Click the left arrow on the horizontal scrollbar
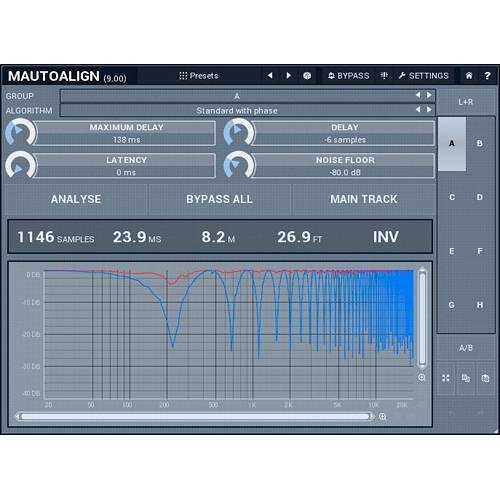 pos(17,416)
